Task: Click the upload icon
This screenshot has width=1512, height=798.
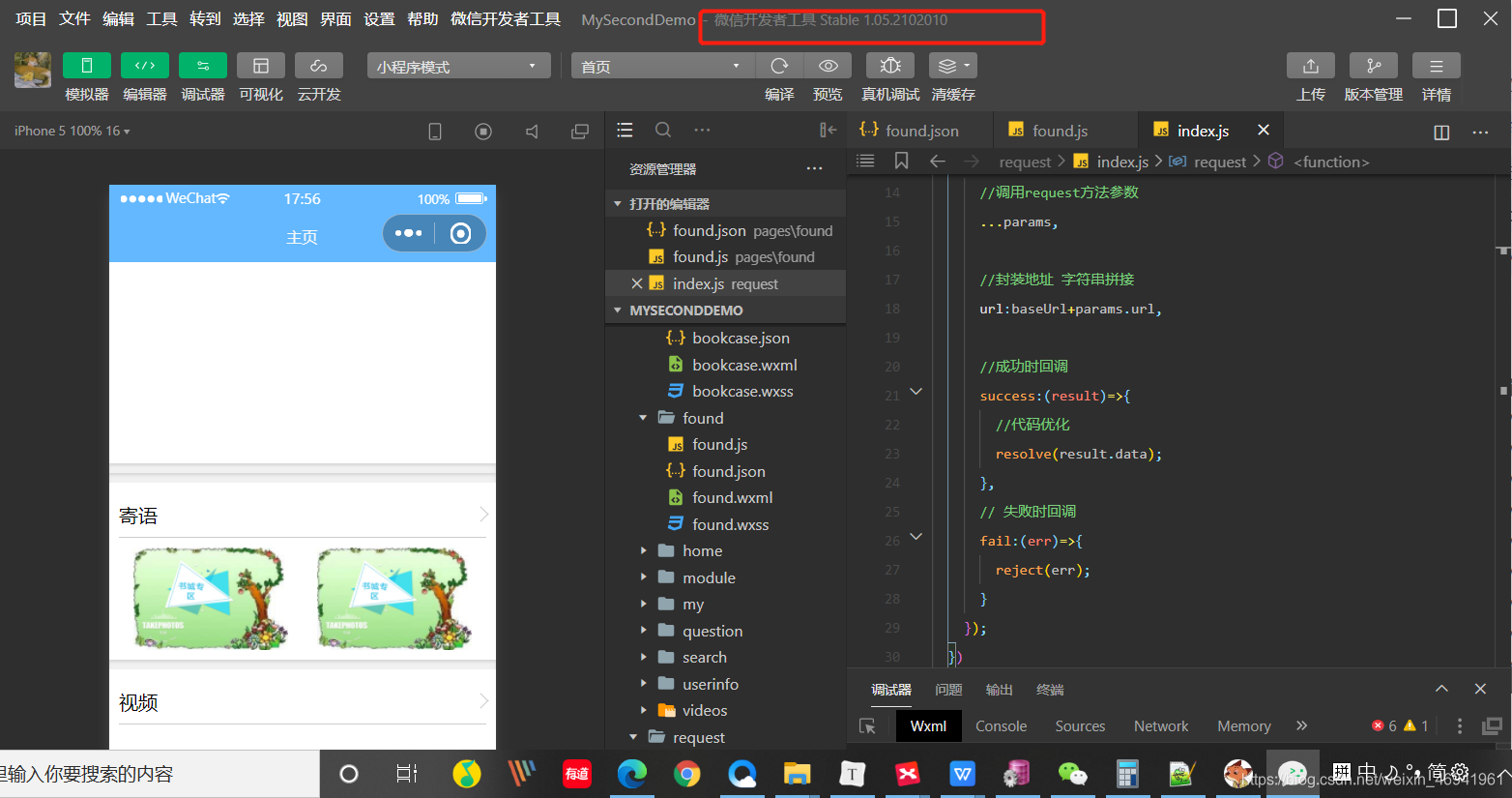Action: coord(1311,66)
